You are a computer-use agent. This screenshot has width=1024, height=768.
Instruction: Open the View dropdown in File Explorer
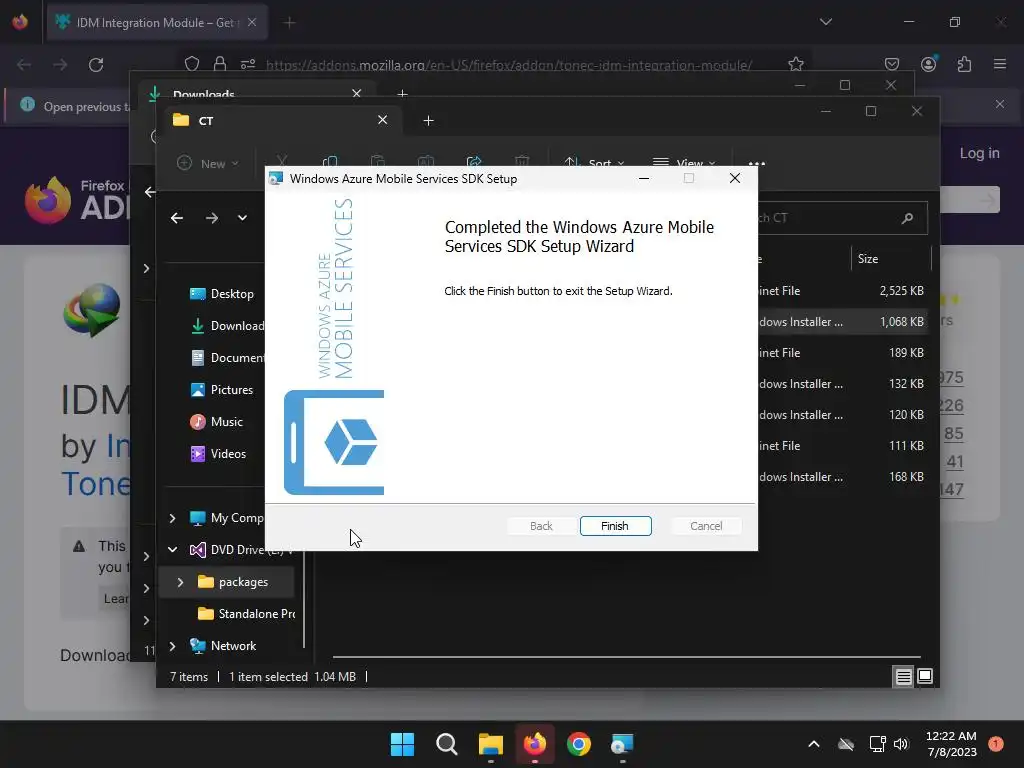[684, 163]
